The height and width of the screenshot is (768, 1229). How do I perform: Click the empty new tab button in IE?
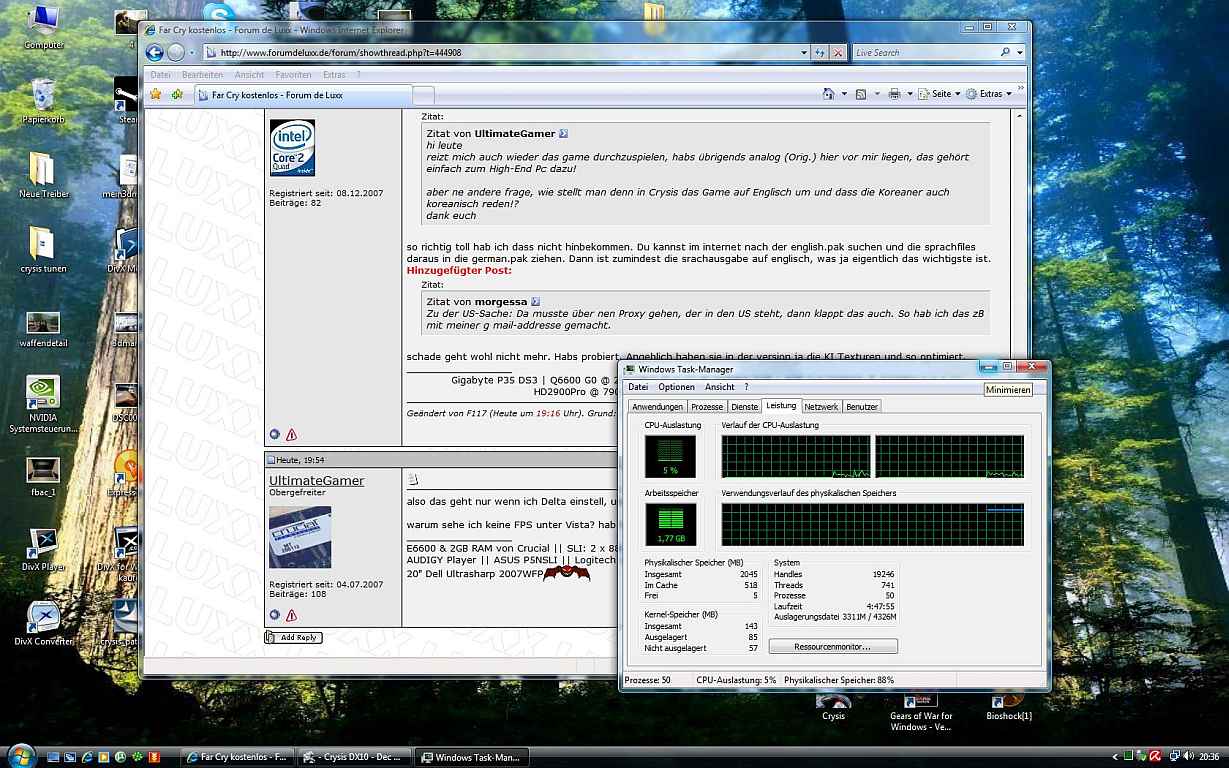[x=424, y=95]
